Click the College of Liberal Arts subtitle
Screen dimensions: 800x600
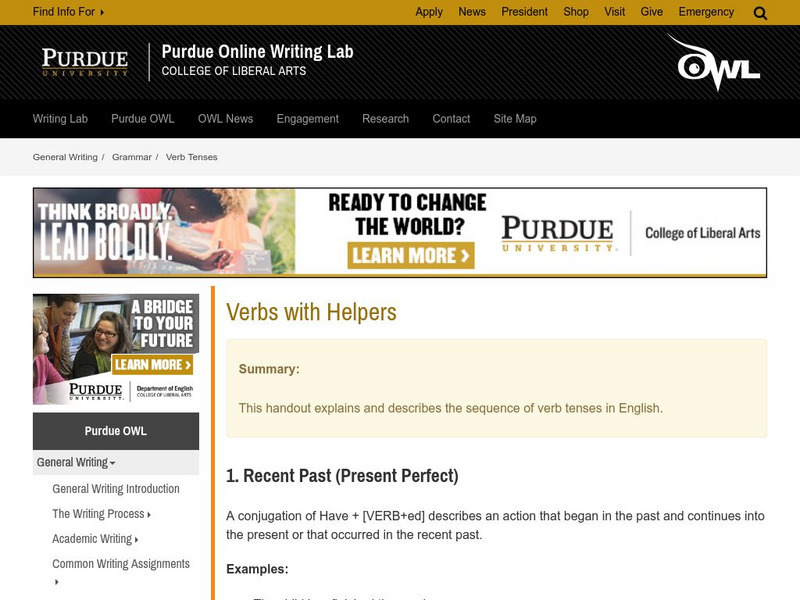pyautogui.click(x=234, y=71)
